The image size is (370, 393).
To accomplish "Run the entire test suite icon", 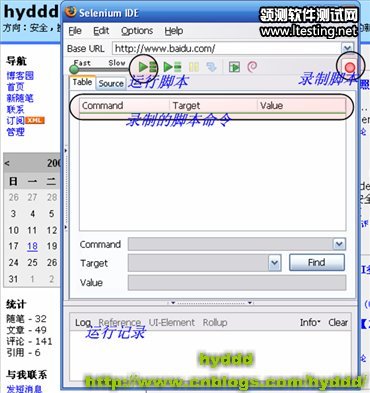I will coord(147,67).
